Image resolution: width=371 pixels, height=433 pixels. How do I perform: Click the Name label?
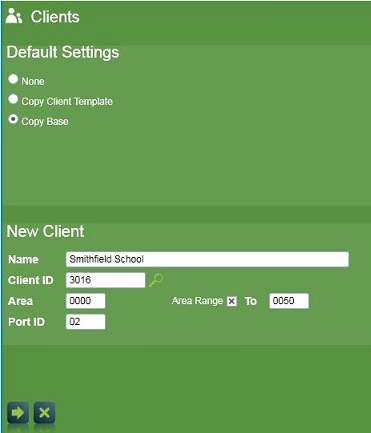point(23,260)
